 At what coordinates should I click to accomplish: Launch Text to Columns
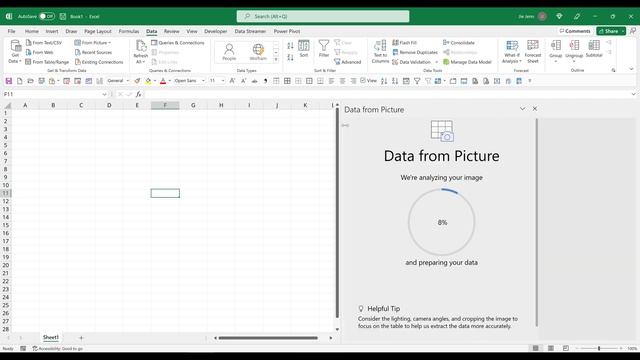(380, 52)
